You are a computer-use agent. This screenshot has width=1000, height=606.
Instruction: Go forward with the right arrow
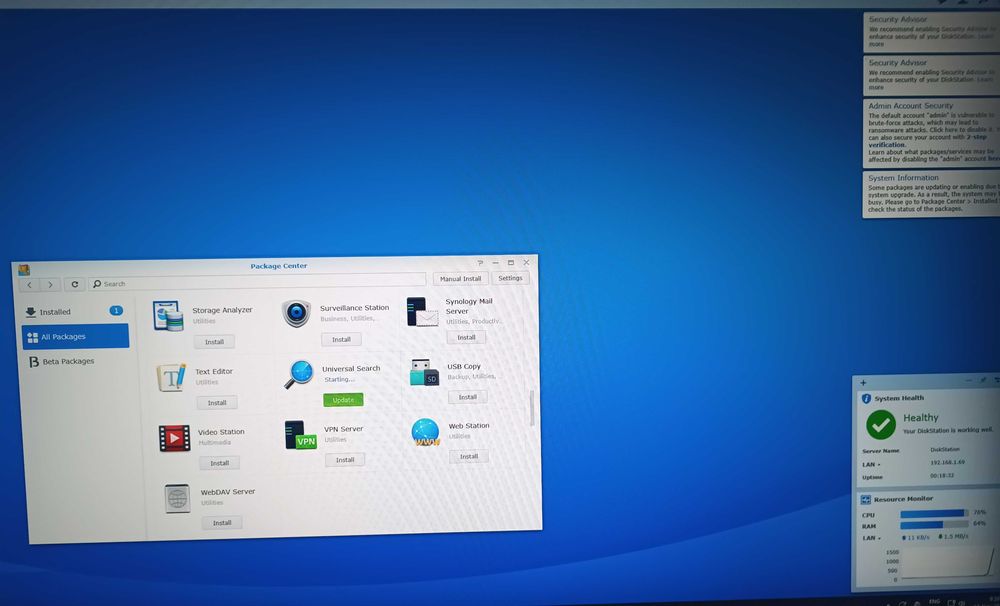[x=50, y=285]
